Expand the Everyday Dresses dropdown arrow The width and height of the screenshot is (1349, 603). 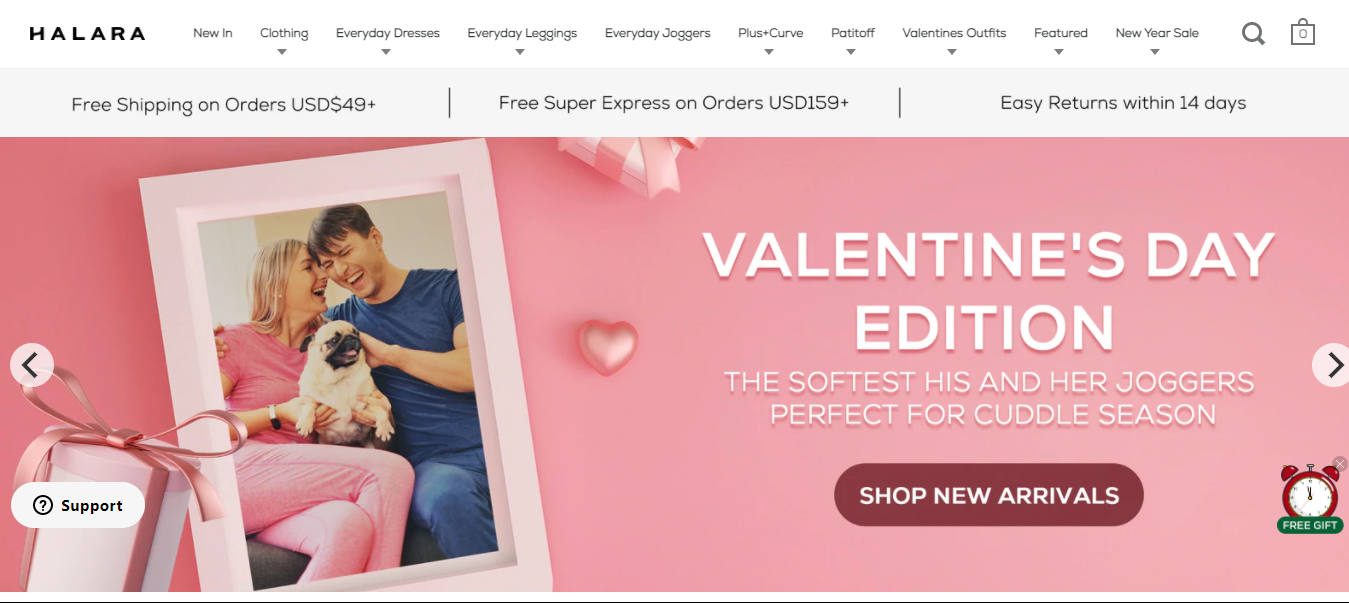pos(386,53)
